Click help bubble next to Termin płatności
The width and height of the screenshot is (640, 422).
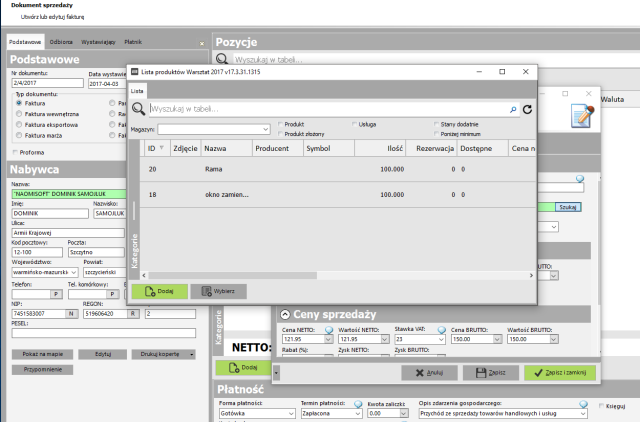pos(358,404)
